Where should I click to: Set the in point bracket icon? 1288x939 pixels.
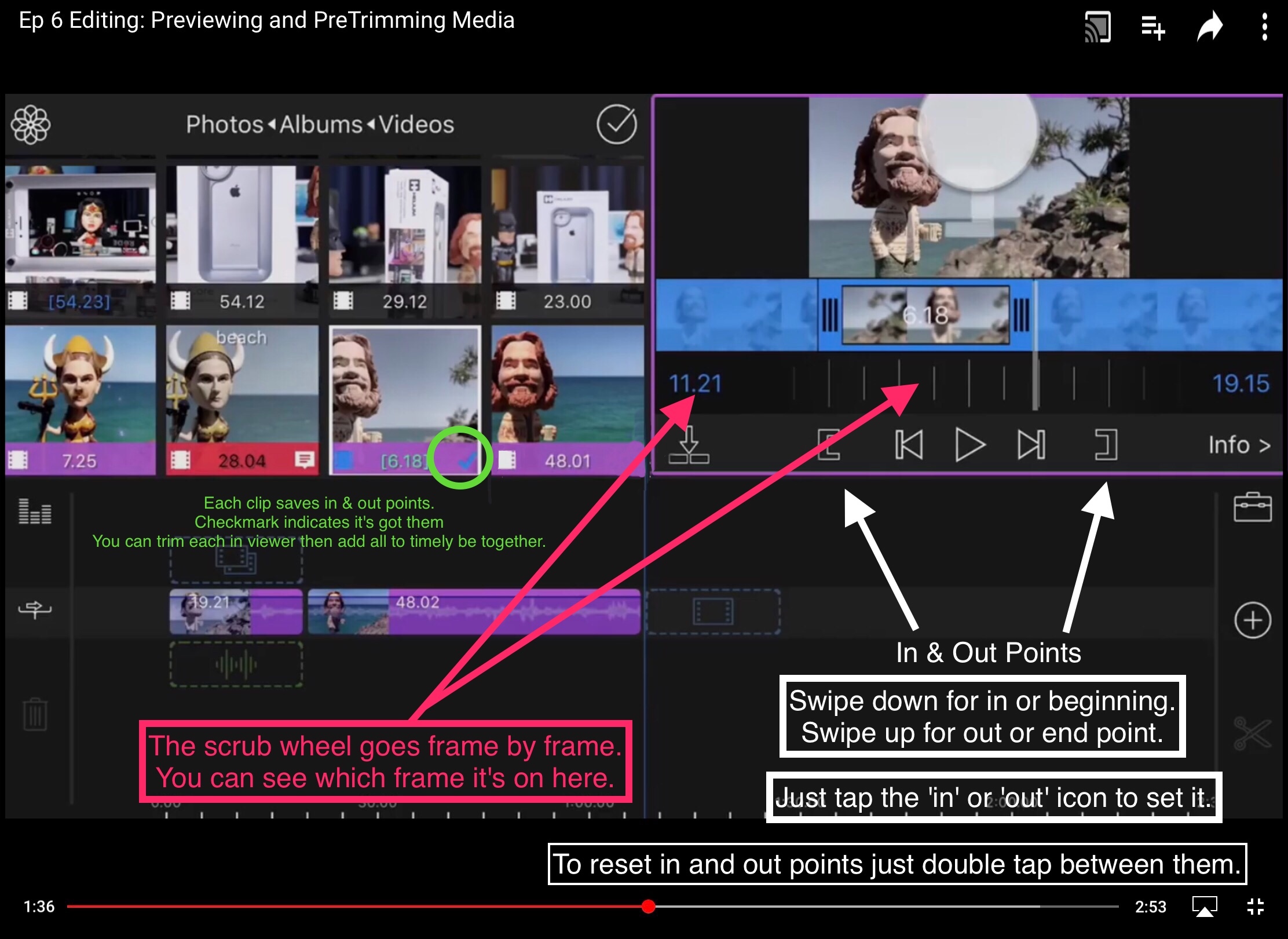point(829,445)
